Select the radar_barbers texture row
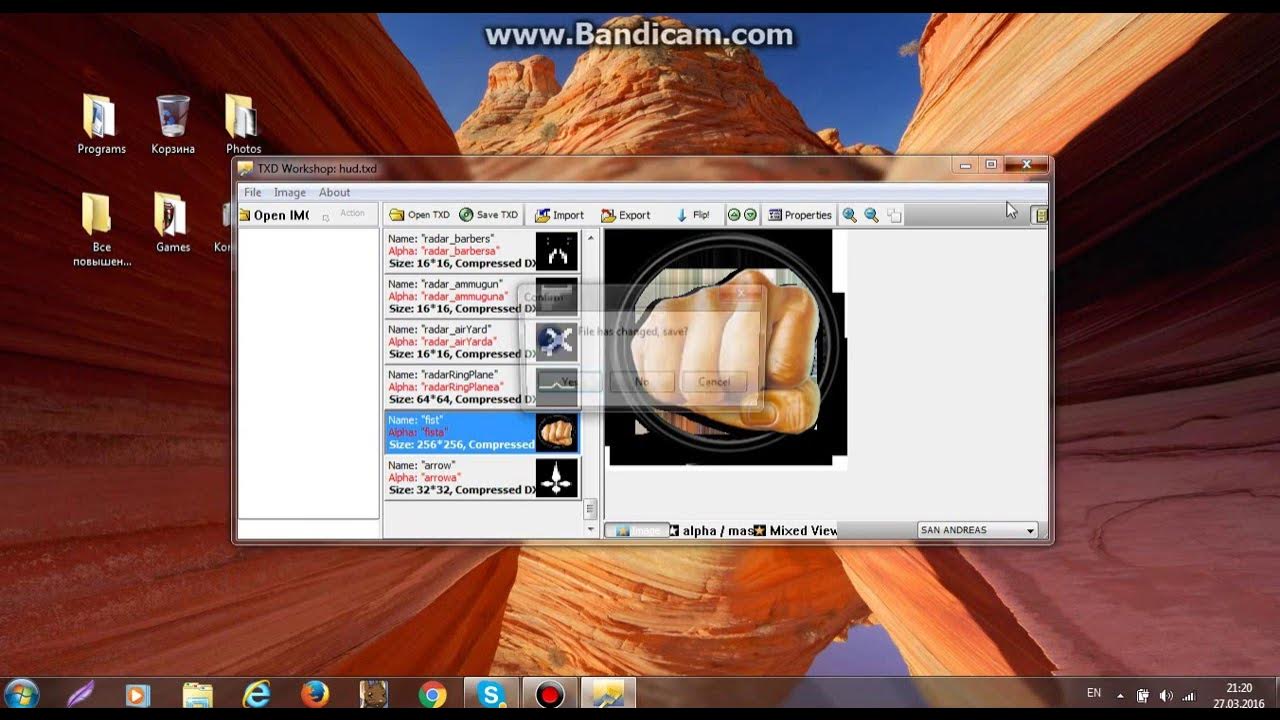The image size is (1280, 720). pyautogui.click(x=482, y=251)
